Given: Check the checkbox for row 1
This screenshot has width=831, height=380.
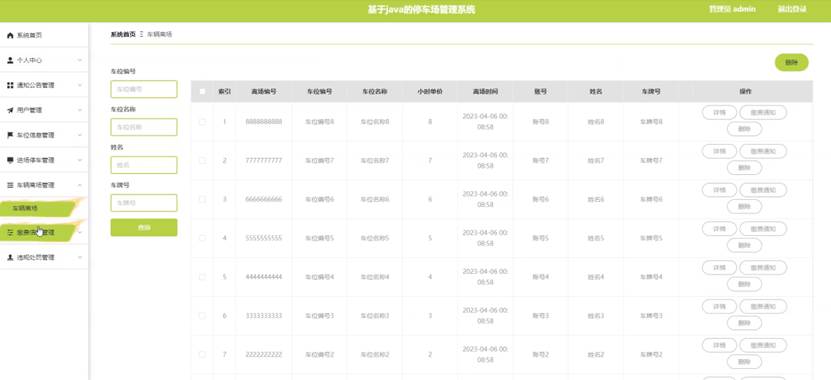Looking at the screenshot, I should click(202, 122).
